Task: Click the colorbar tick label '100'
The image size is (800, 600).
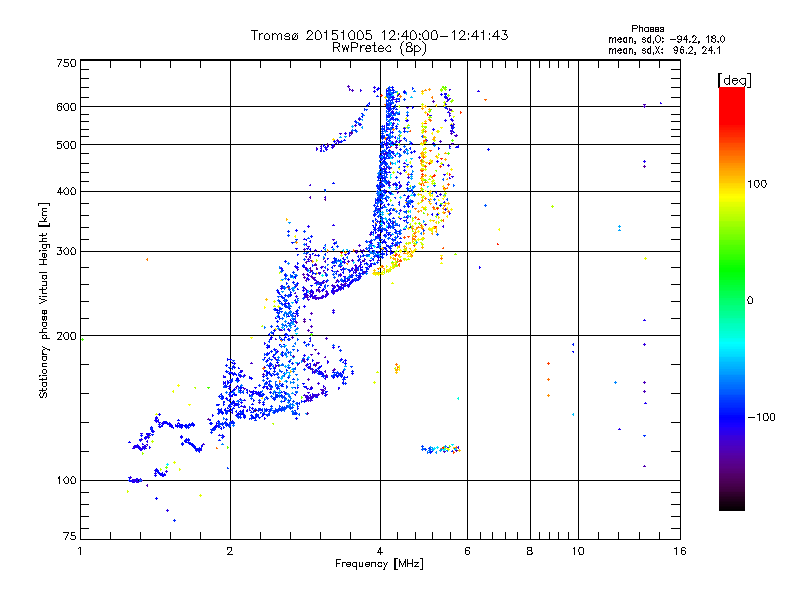Action: click(757, 184)
